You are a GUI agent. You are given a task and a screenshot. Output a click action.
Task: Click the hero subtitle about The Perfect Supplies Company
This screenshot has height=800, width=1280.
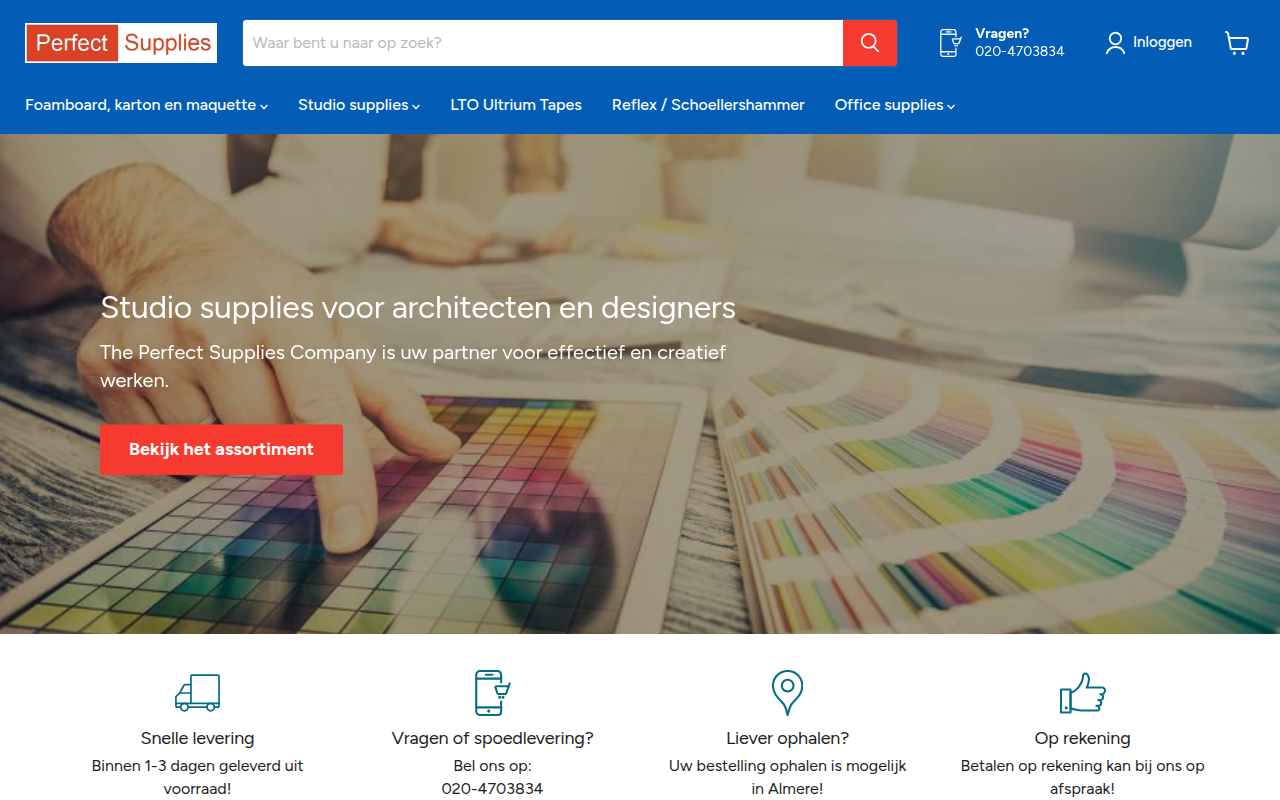click(x=413, y=366)
